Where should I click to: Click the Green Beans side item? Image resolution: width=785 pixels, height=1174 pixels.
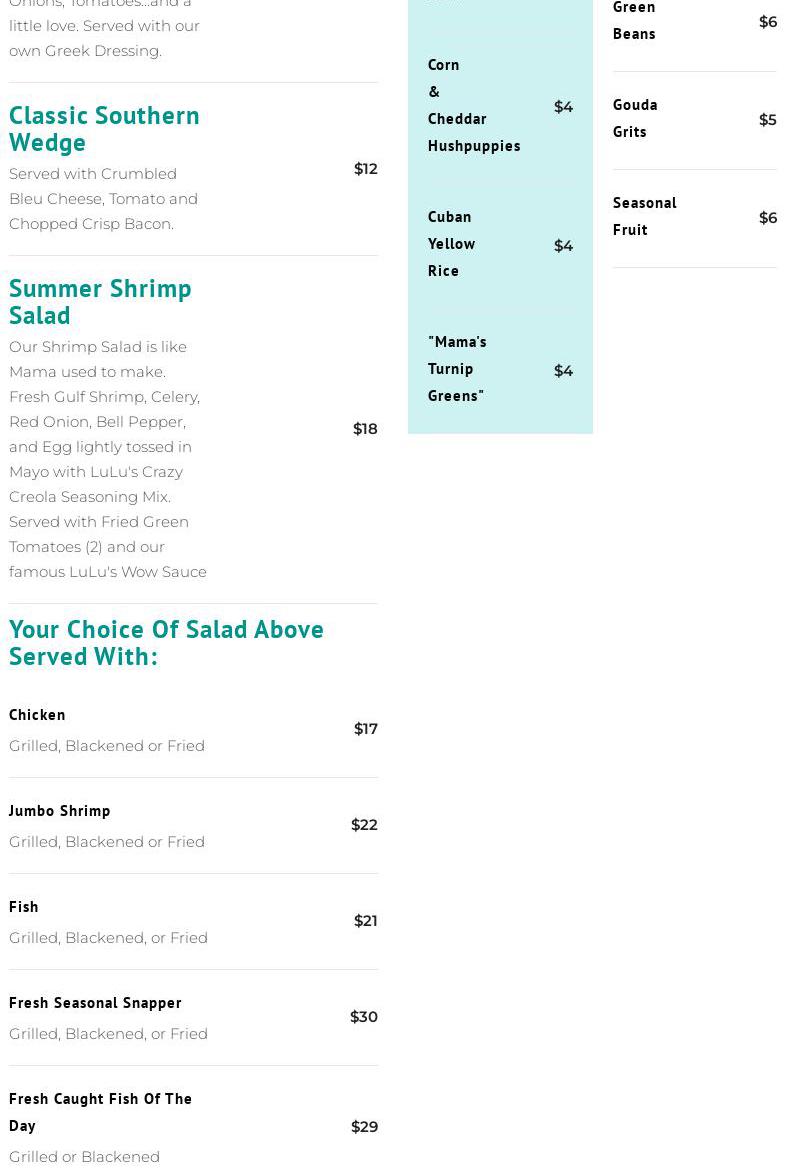coord(634,21)
